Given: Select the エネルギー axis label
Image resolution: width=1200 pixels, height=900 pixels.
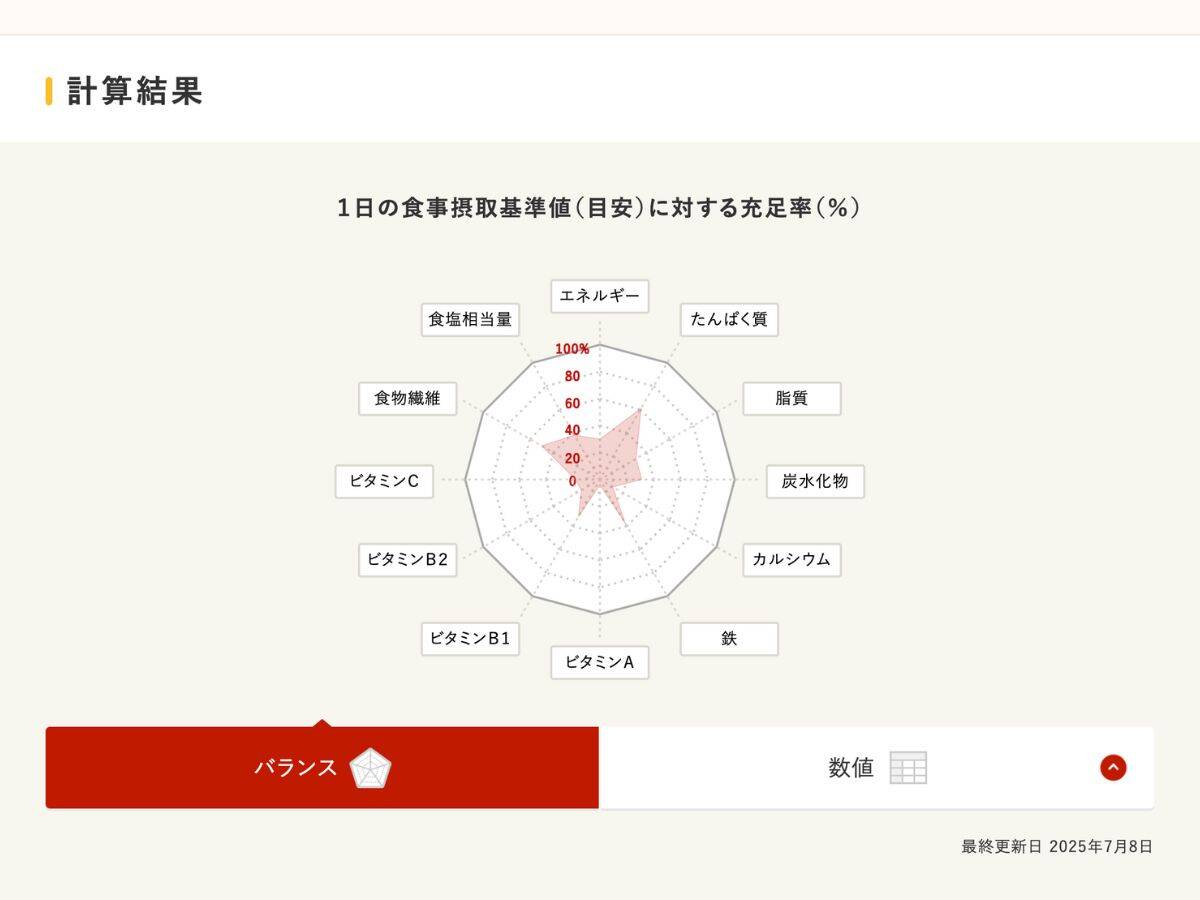Looking at the screenshot, I should click(x=599, y=296).
